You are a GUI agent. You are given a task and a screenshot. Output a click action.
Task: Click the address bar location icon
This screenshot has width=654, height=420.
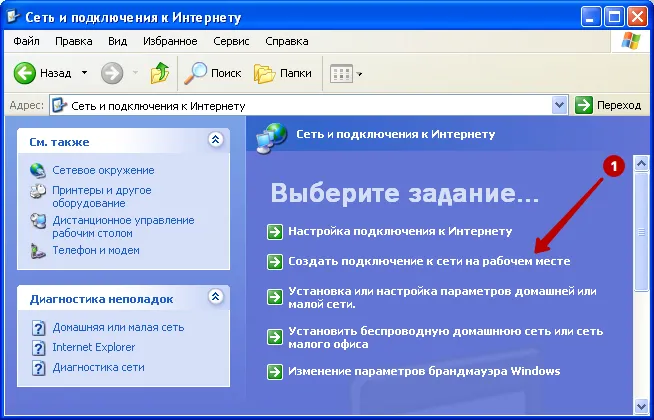click(x=59, y=105)
